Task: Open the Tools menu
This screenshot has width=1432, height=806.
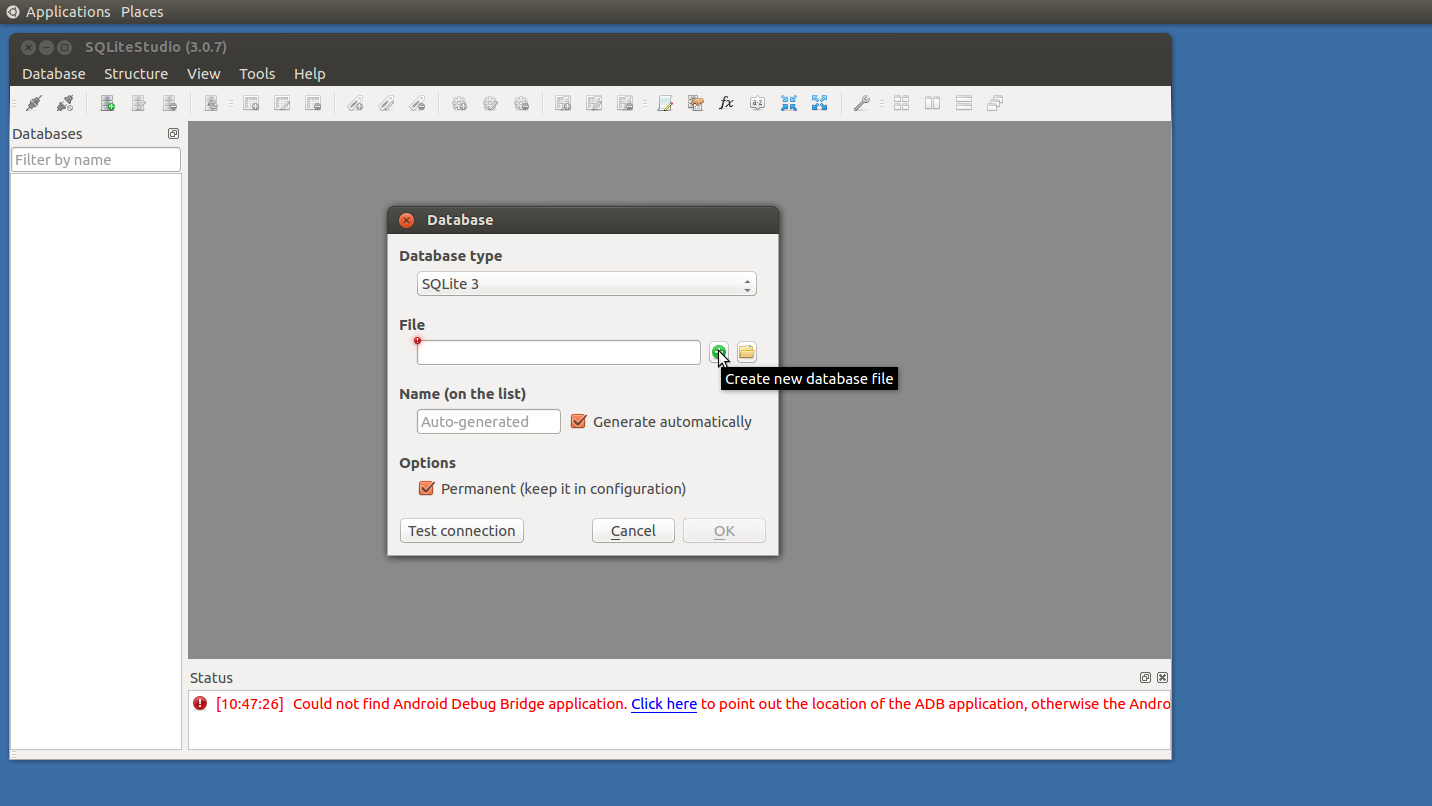Action: coord(257,74)
